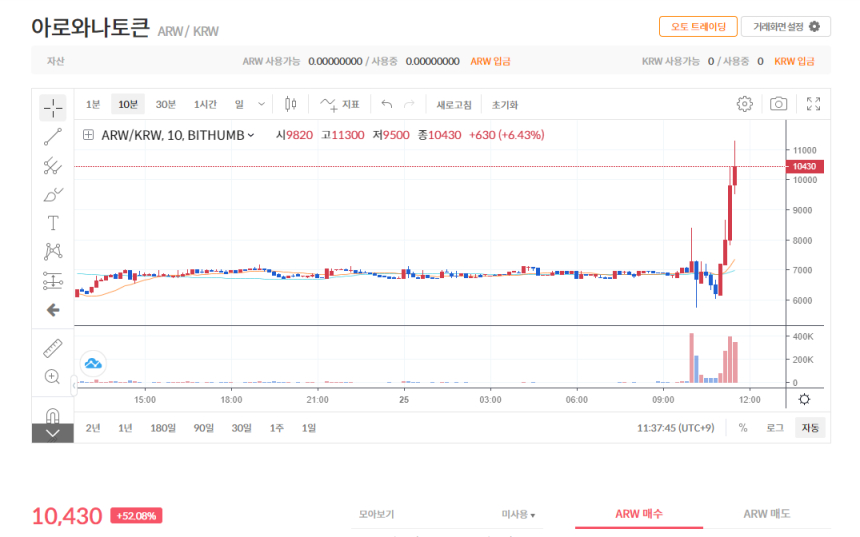Viewport: 860px width, 537px height.
Task: Switch to ARW 매도 sell tab
Action: [766, 514]
